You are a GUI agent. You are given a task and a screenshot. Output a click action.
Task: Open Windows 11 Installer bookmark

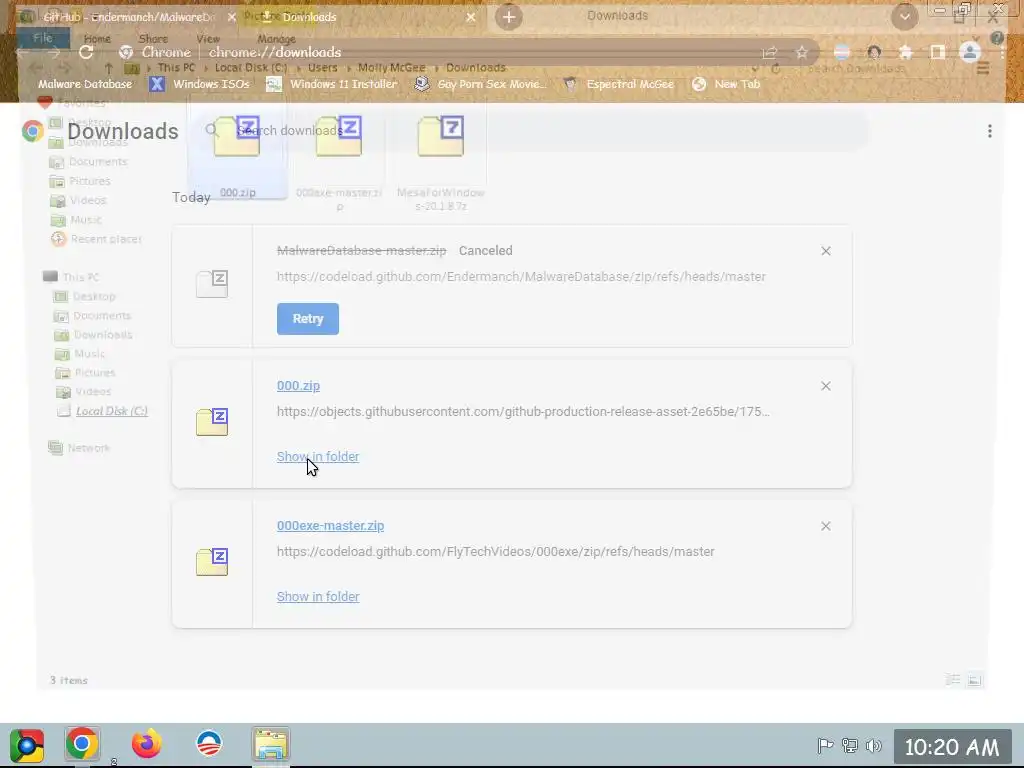332,84
